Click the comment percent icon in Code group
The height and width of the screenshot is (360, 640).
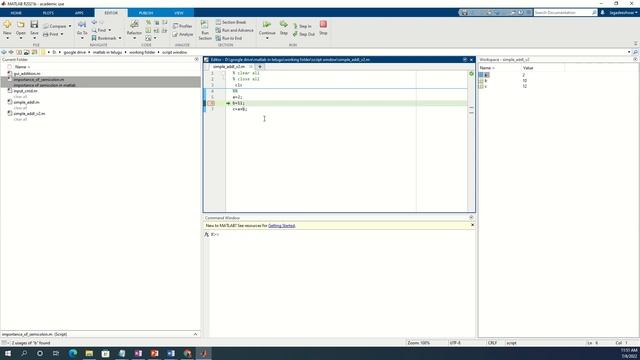pyautogui.click(x=149, y=22)
